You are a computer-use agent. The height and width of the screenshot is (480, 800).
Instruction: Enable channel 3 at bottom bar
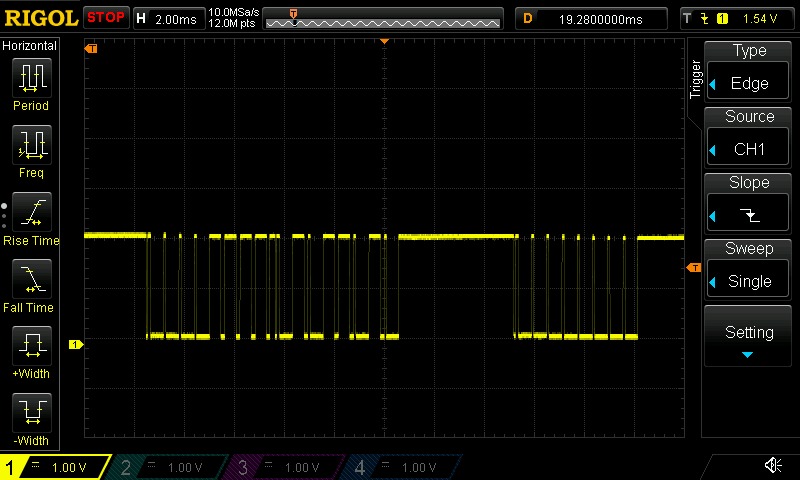[287, 467]
